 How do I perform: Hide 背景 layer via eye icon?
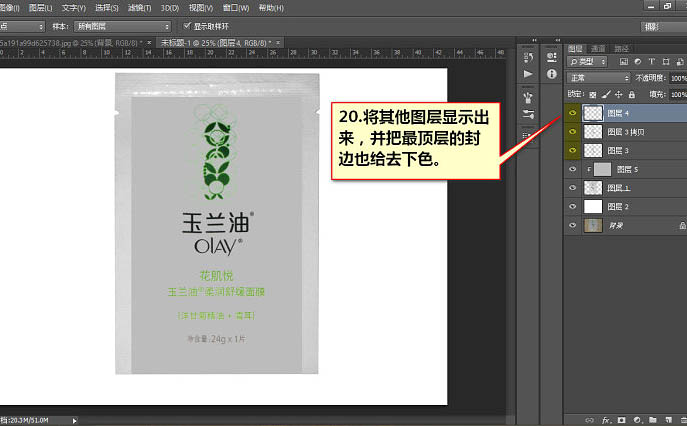click(x=572, y=225)
